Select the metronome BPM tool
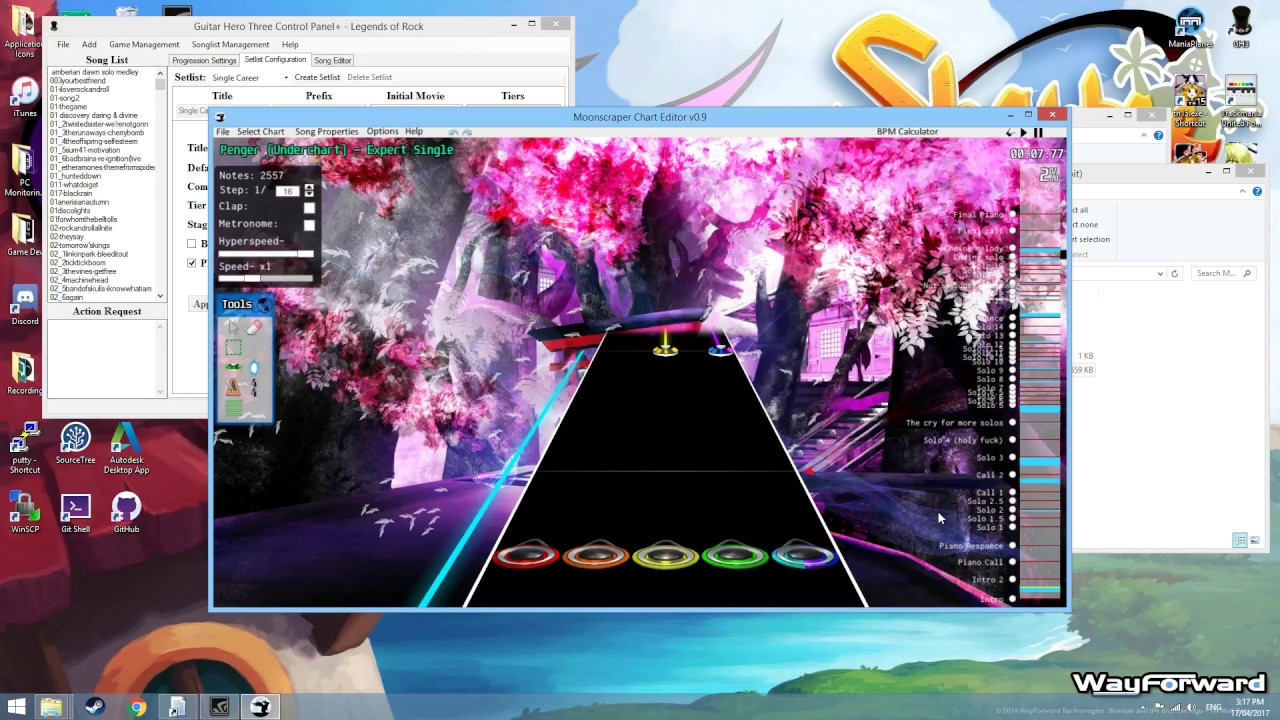 [233, 387]
